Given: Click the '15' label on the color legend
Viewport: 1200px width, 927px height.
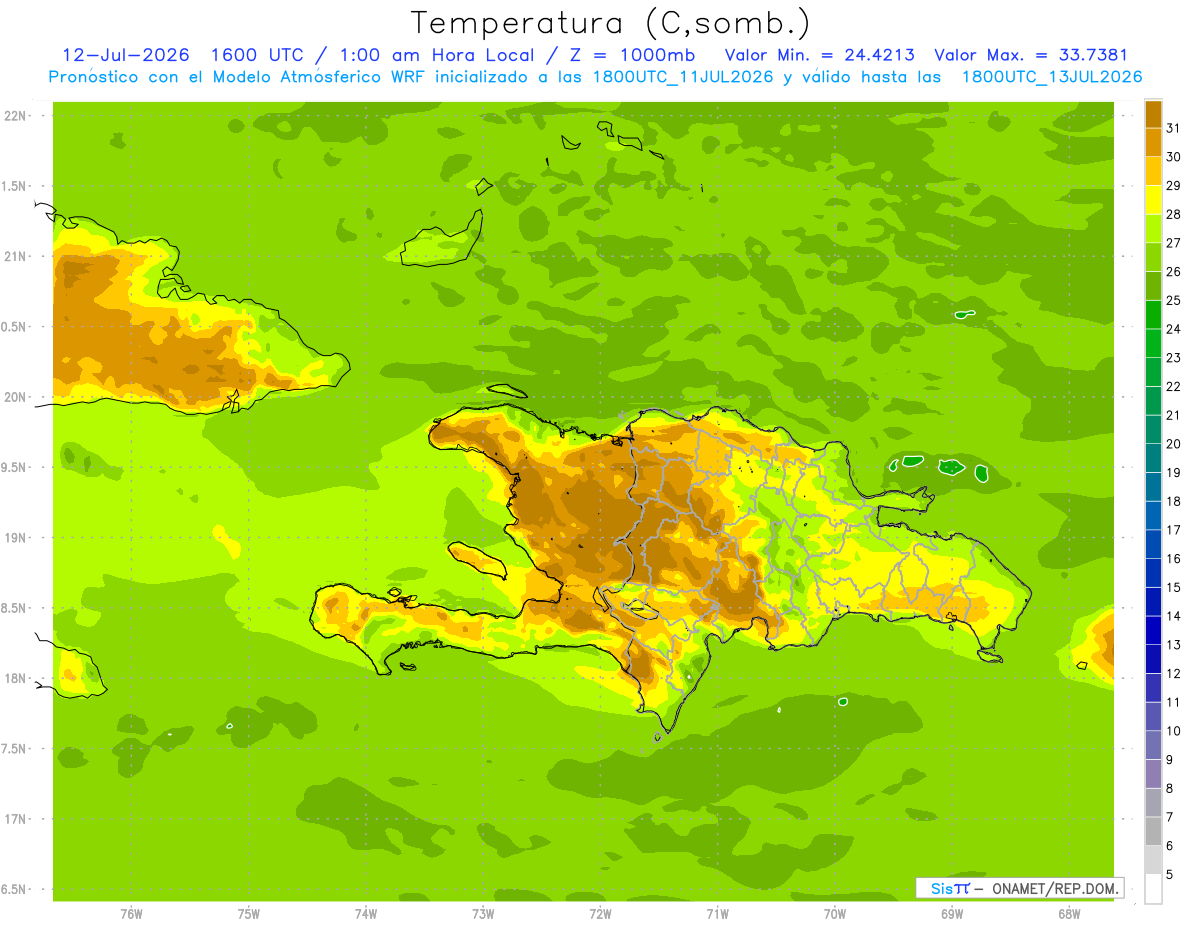Looking at the screenshot, I should (1174, 588).
